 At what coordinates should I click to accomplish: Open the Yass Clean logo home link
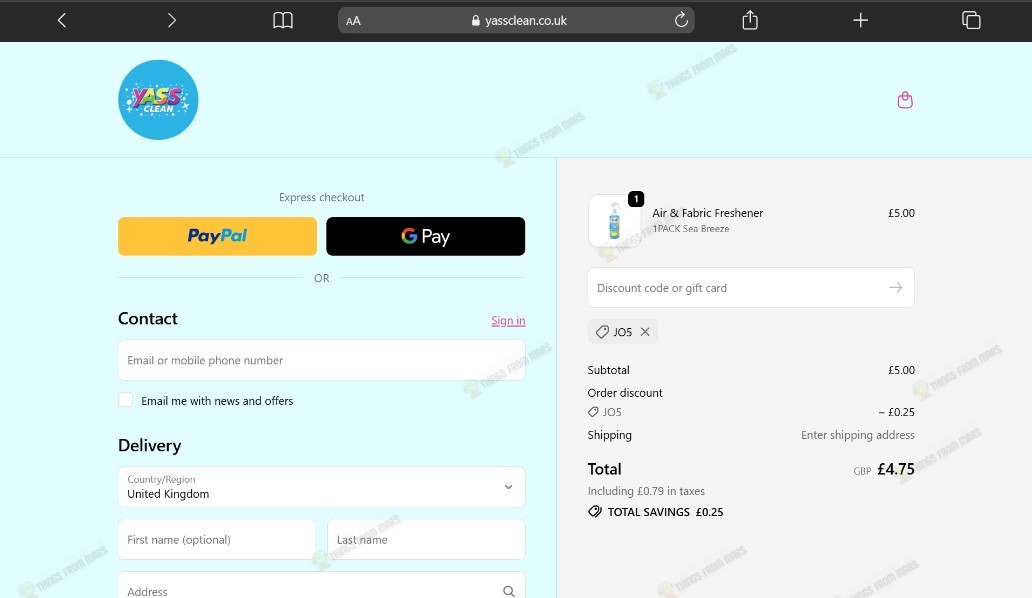[x=158, y=100]
